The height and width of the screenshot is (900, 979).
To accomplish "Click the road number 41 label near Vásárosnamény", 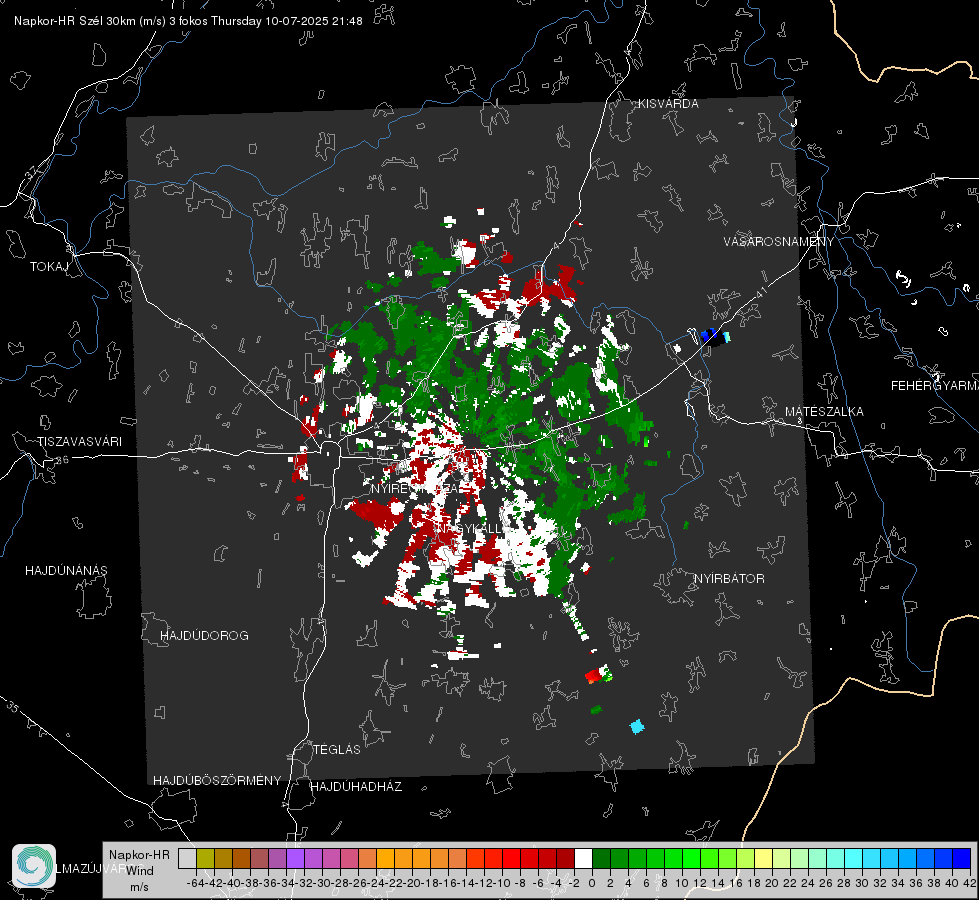I will point(761,290).
